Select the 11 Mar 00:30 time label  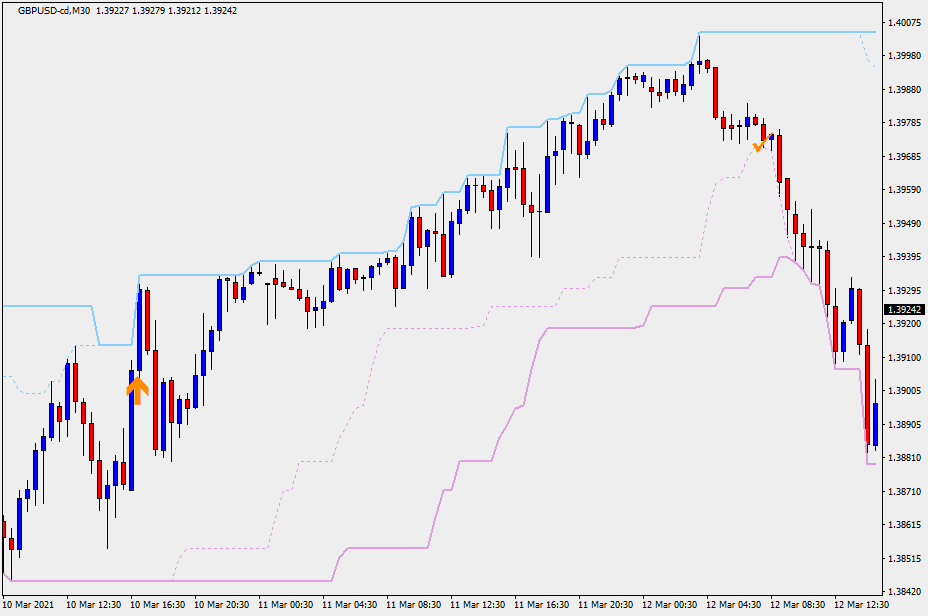(287, 605)
